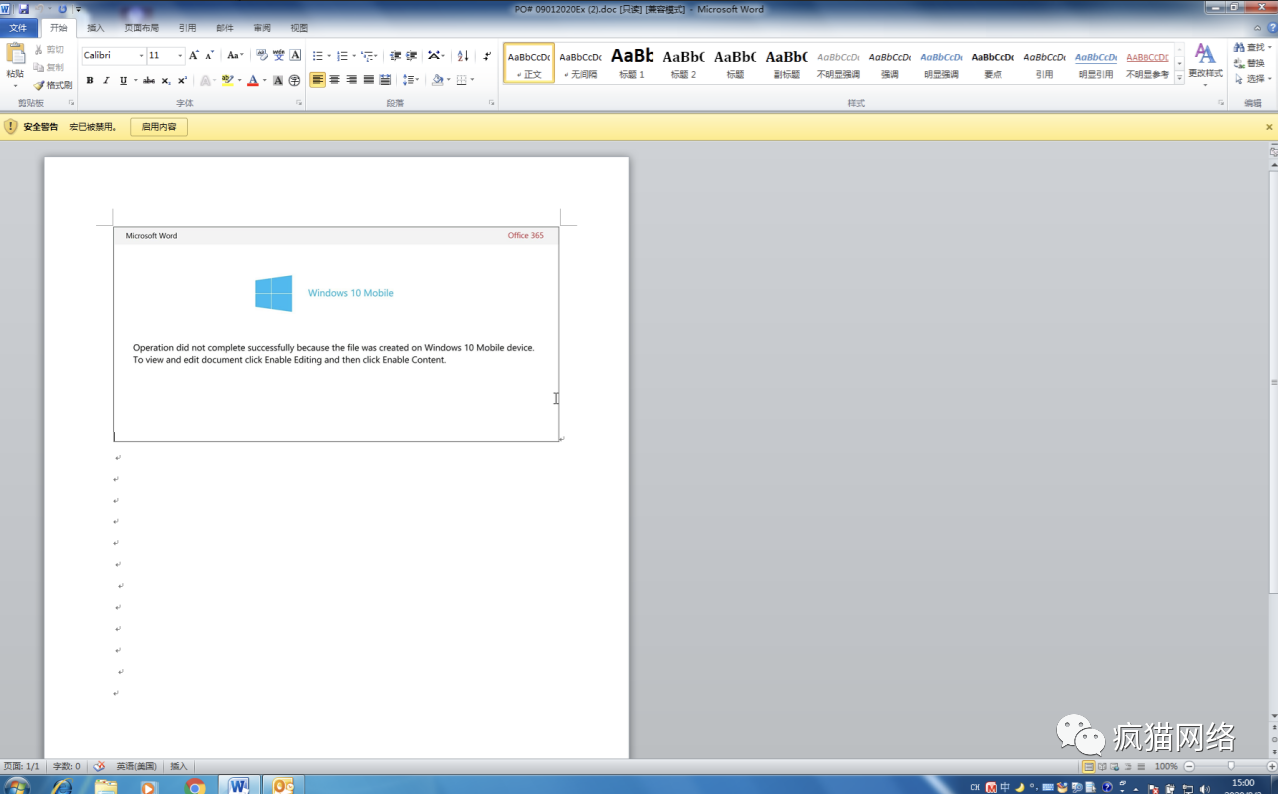1278x794 pixels.
Task: Click the text highlight color button
Action: pyautogui.click(x=227, y=80)
